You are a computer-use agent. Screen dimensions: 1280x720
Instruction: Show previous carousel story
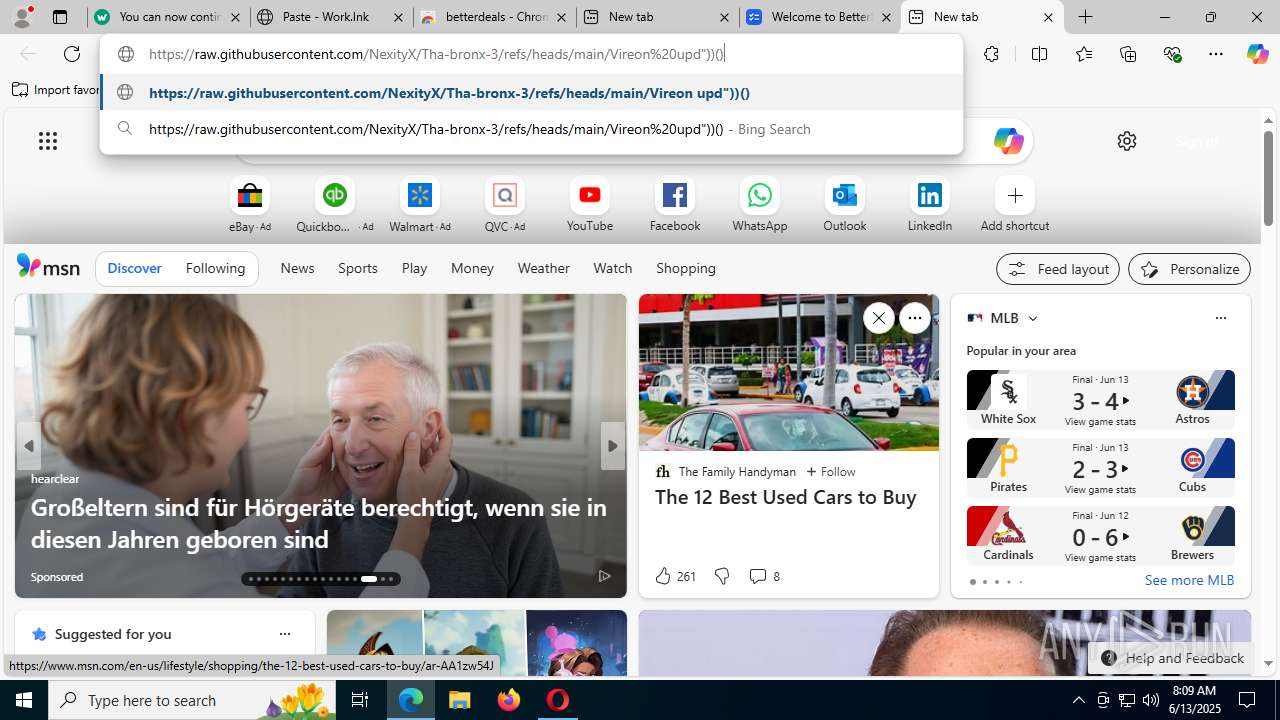coord(29,446)
